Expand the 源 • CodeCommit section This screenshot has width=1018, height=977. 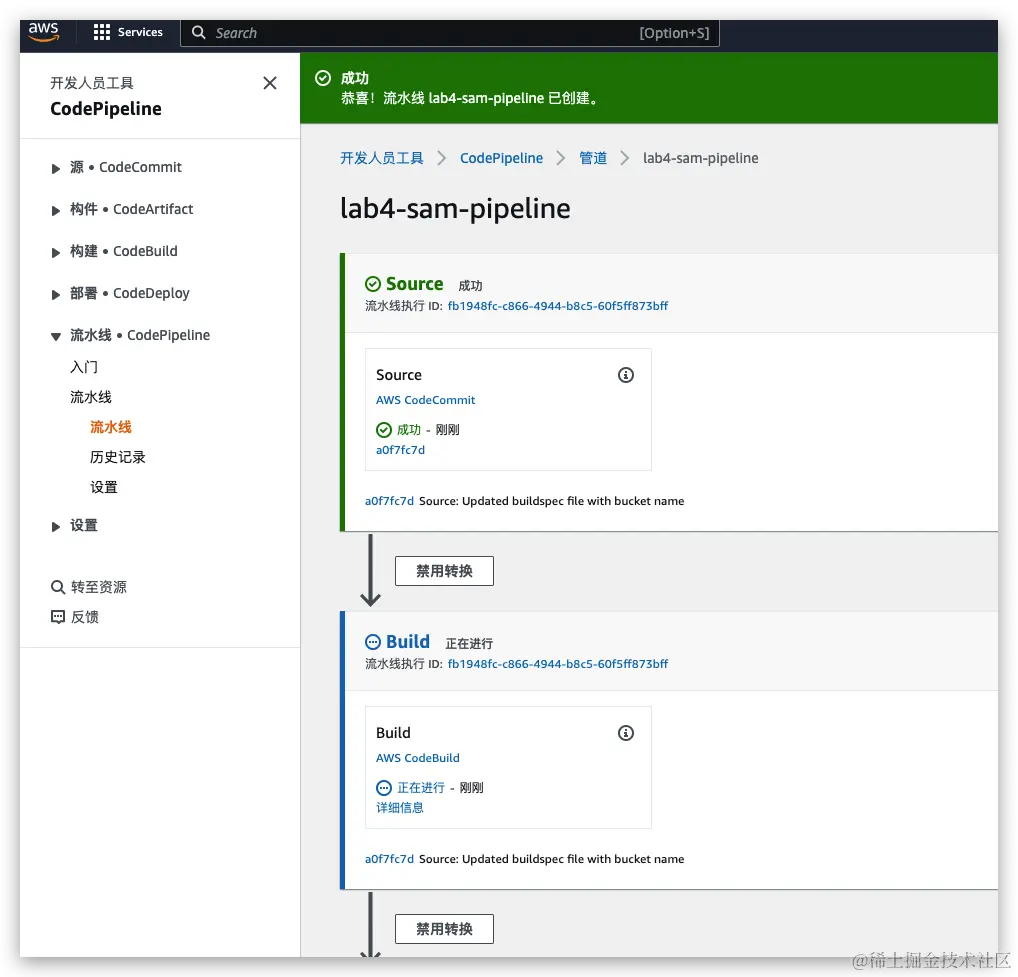pyautogui.click(x=56, y=169)
